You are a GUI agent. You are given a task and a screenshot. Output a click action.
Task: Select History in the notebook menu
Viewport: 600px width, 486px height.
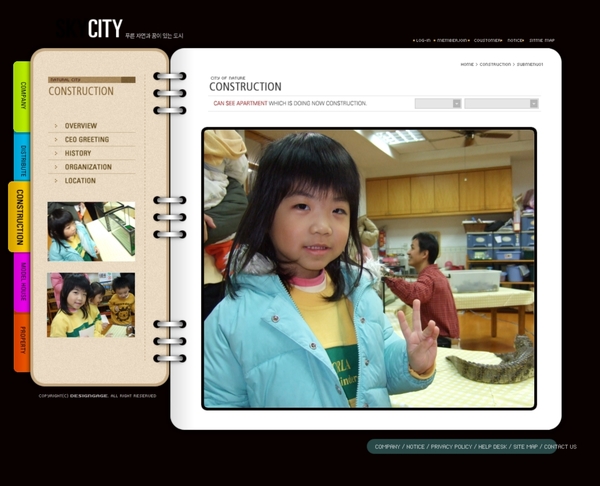pos(78,153)
